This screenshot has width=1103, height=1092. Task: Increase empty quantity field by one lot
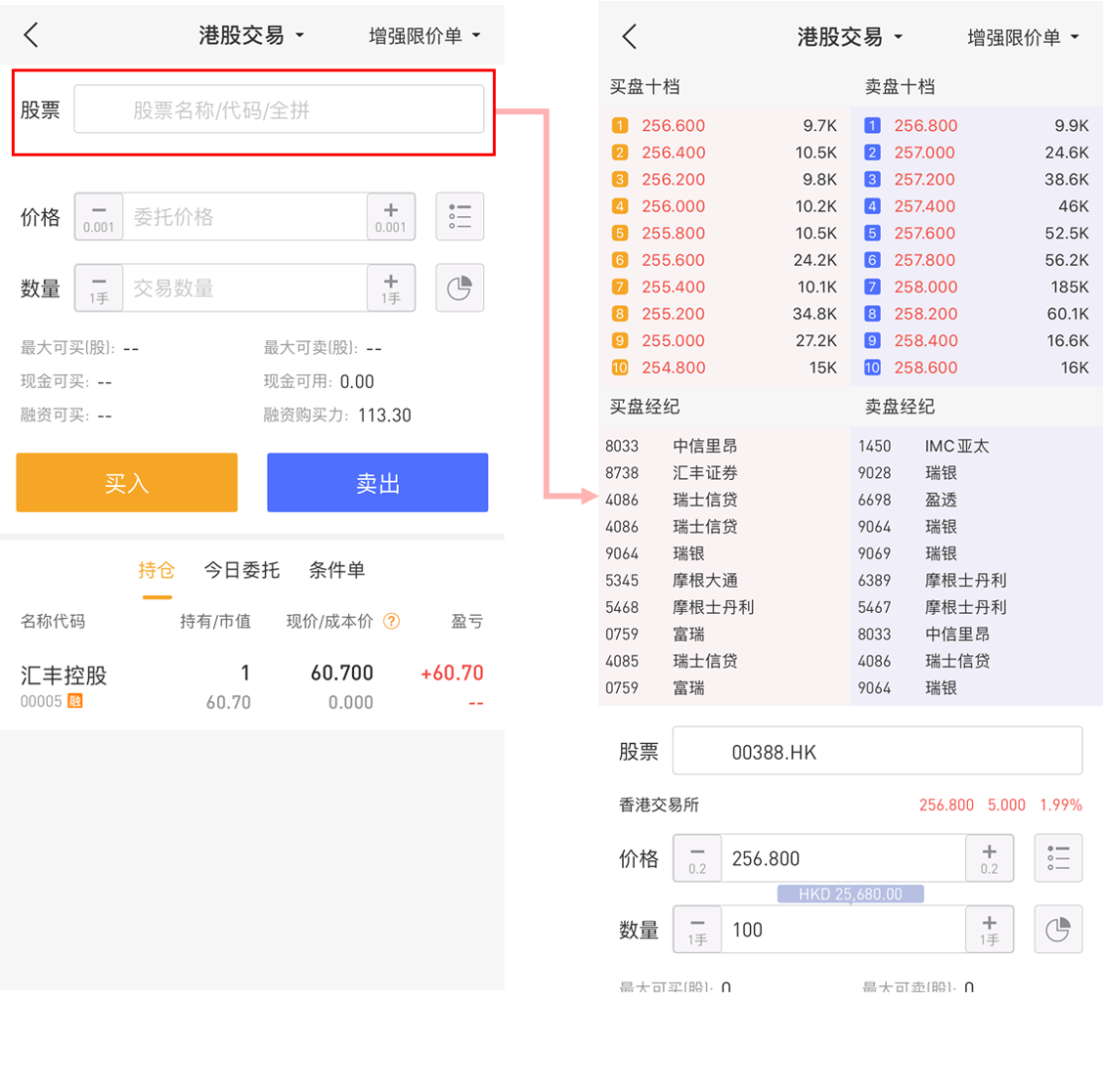pyautogui.click(x=391, y=288)
